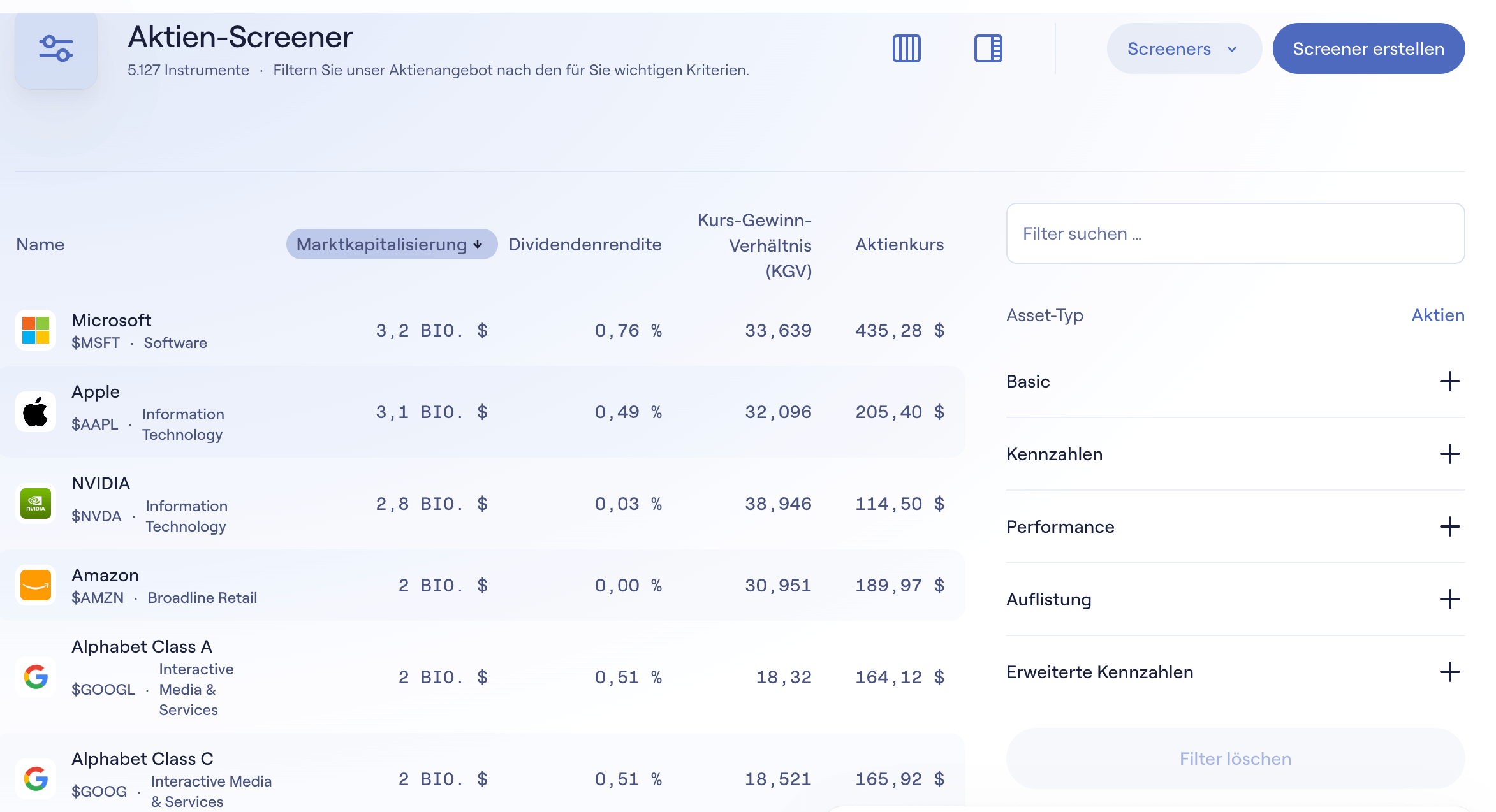Click the $GOOG ticker symbol
The image size is (1496, 812).
tap(99, 792)
